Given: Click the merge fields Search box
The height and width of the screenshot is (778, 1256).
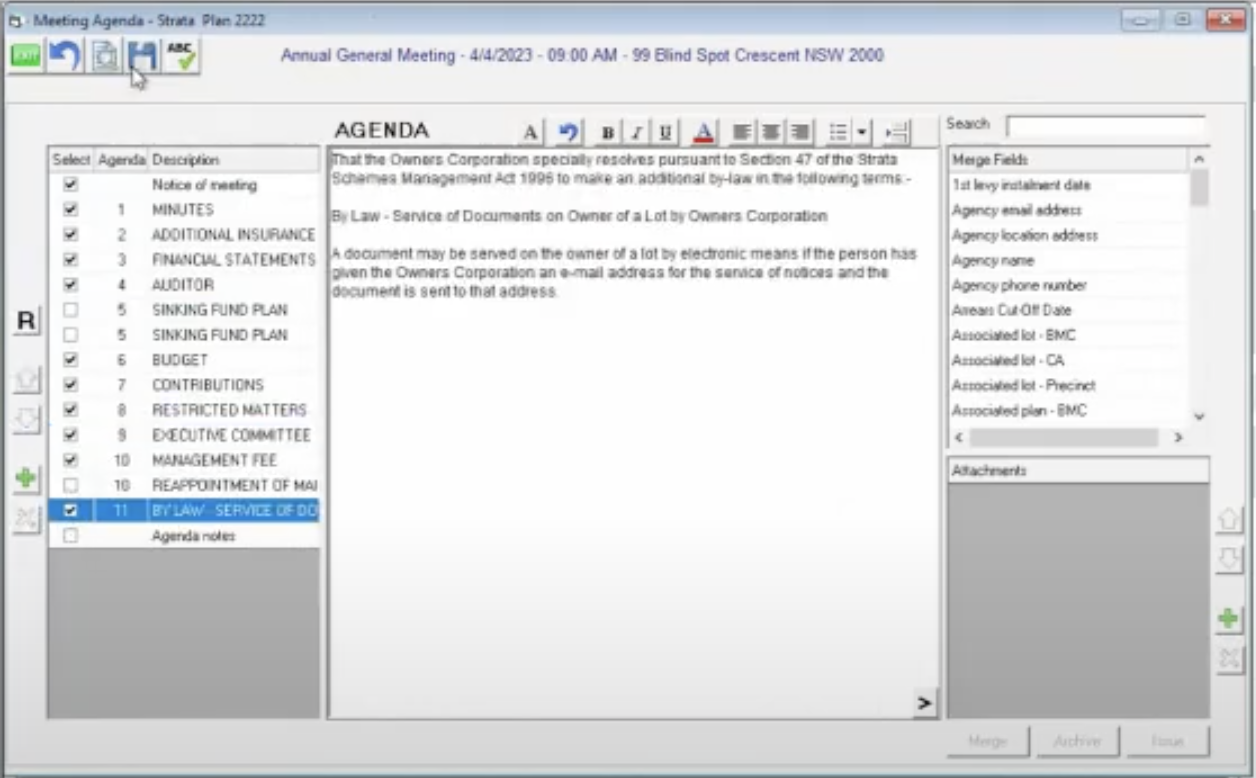Looking at the screenshot, I should [1105, 126].
